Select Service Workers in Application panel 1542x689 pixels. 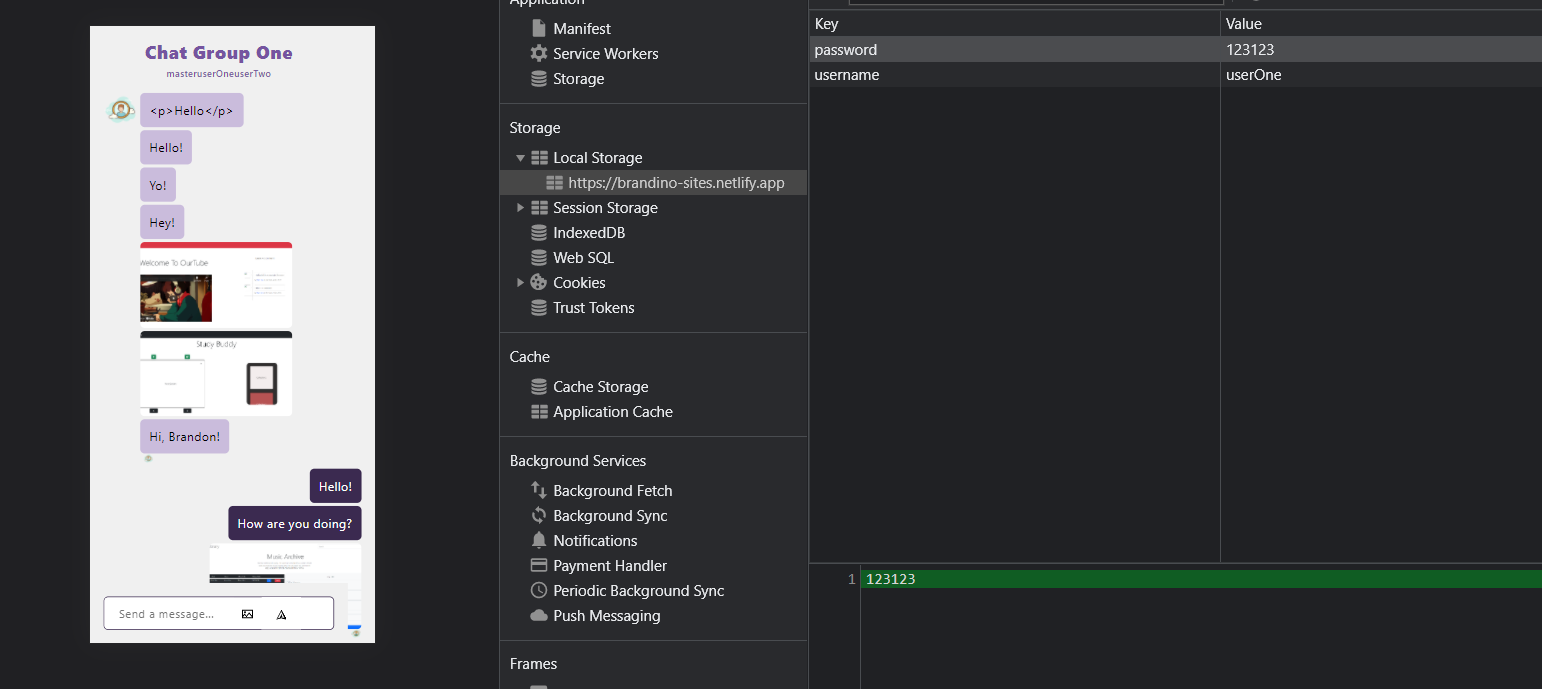(x=604, y=53)
